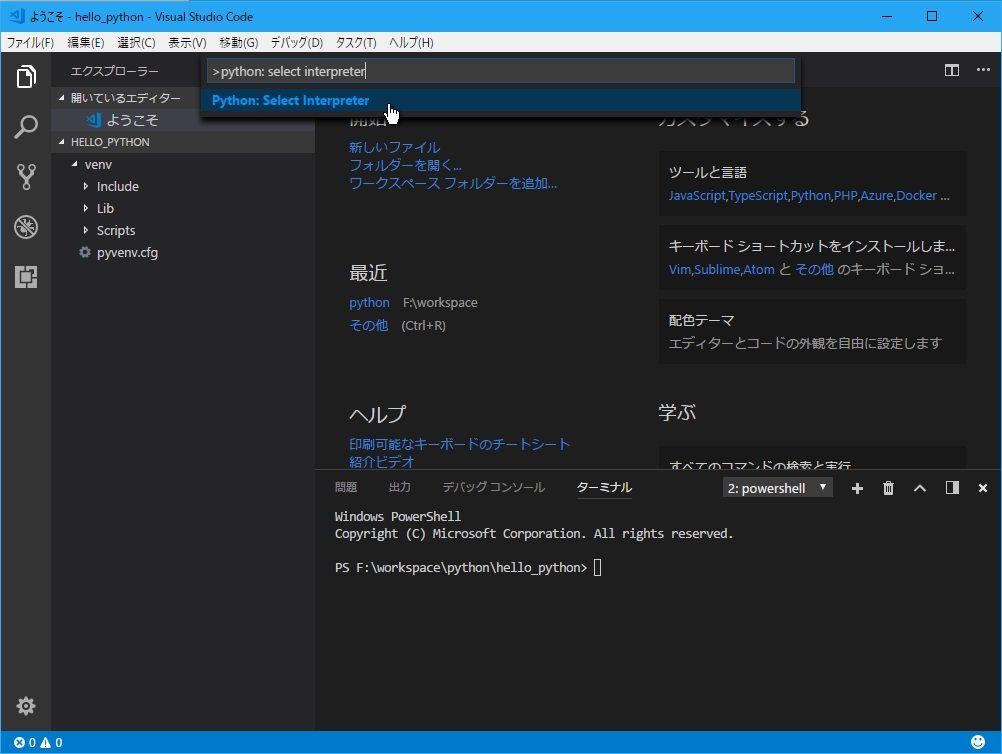1002x754 pixels.
Task: Click the errors count in status bar
Action: tap(25, 742)
